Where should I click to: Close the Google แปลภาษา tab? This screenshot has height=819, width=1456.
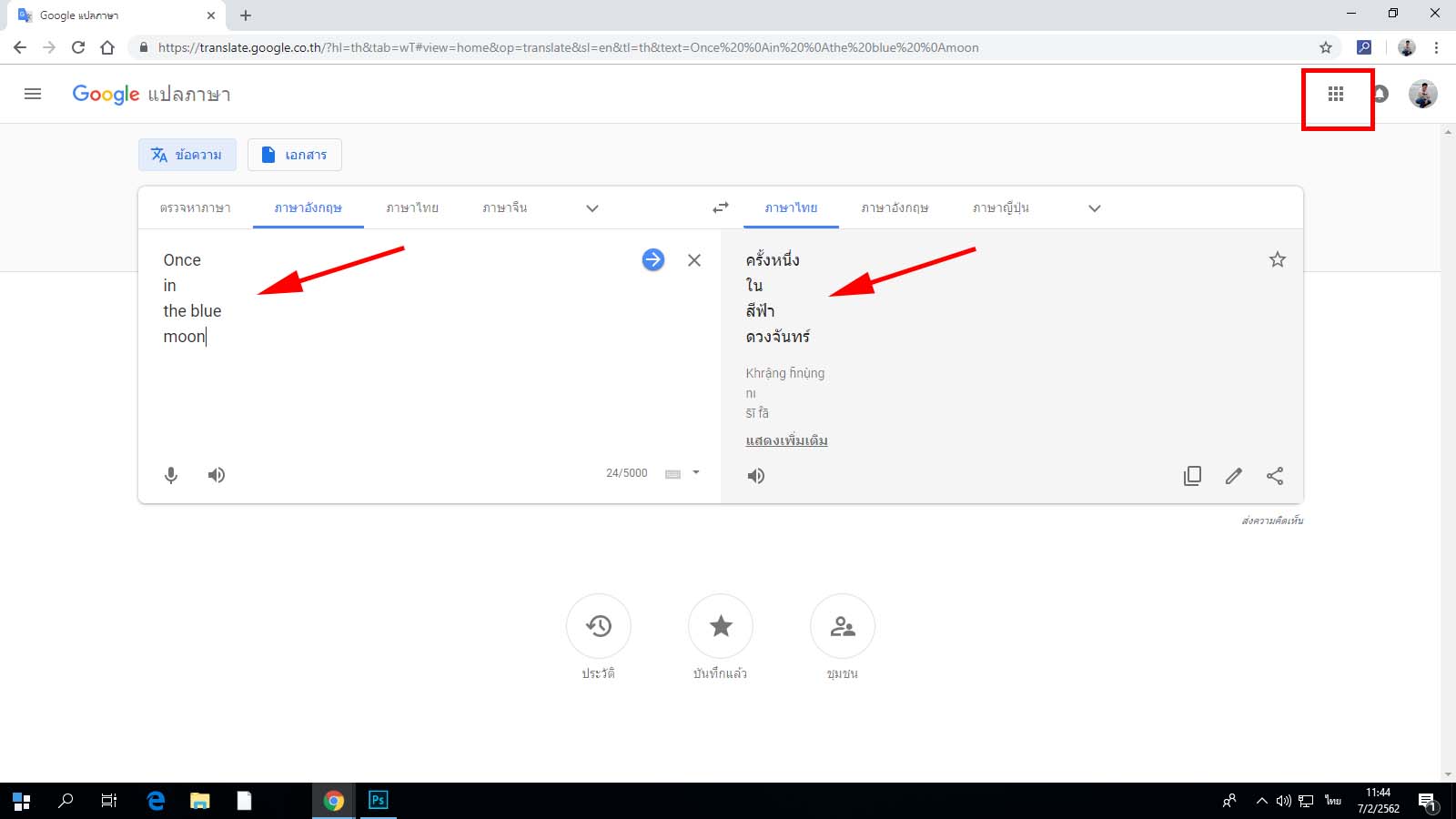(x=211, y=15)
